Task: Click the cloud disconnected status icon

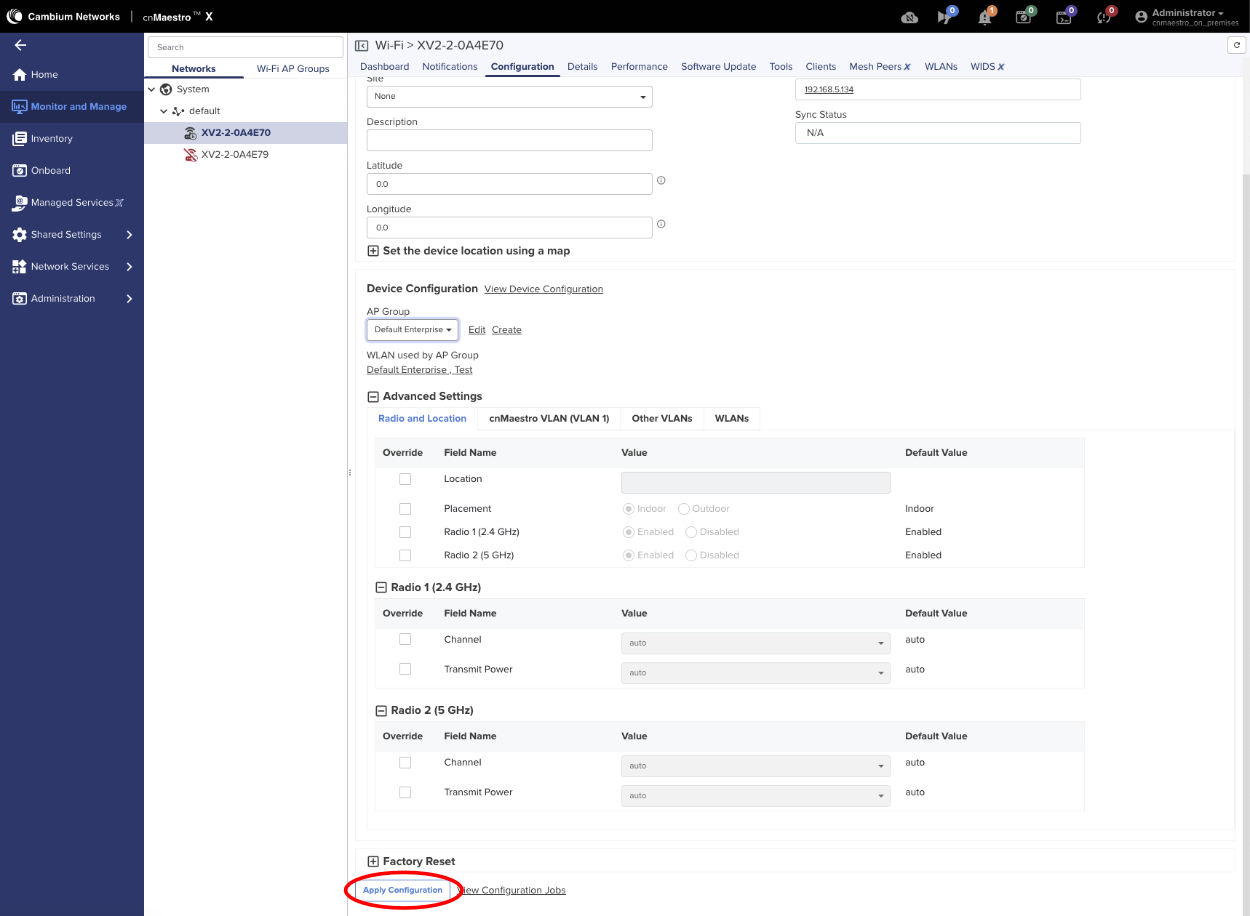Action: (909, 17)
